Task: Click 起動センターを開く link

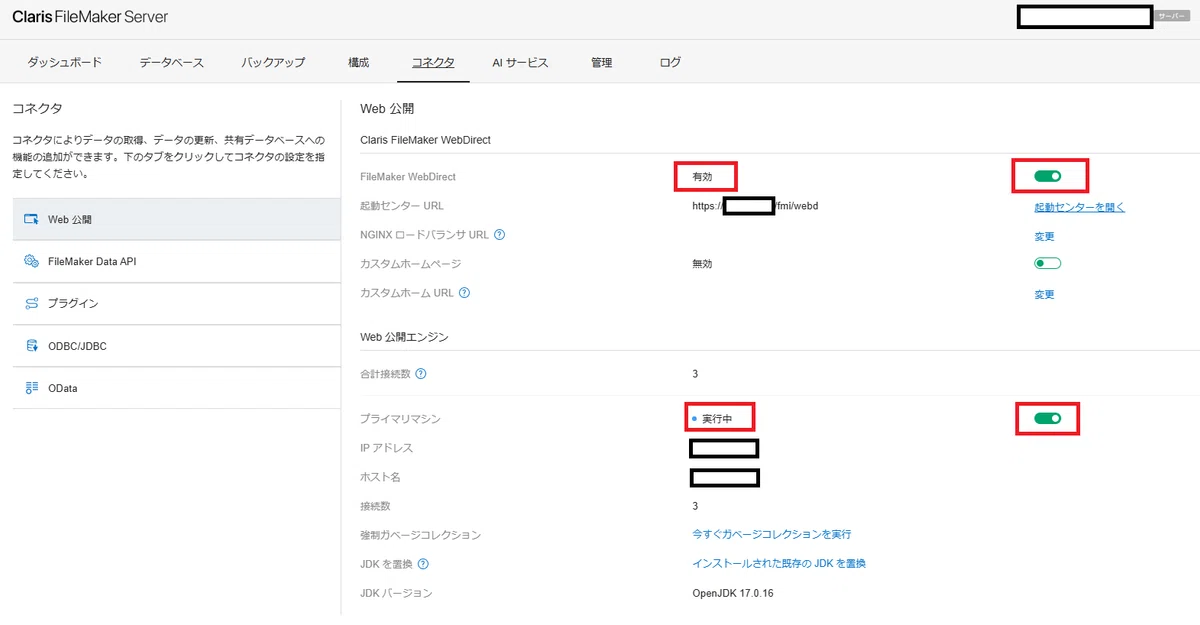Action: (x=1079, y=207)
